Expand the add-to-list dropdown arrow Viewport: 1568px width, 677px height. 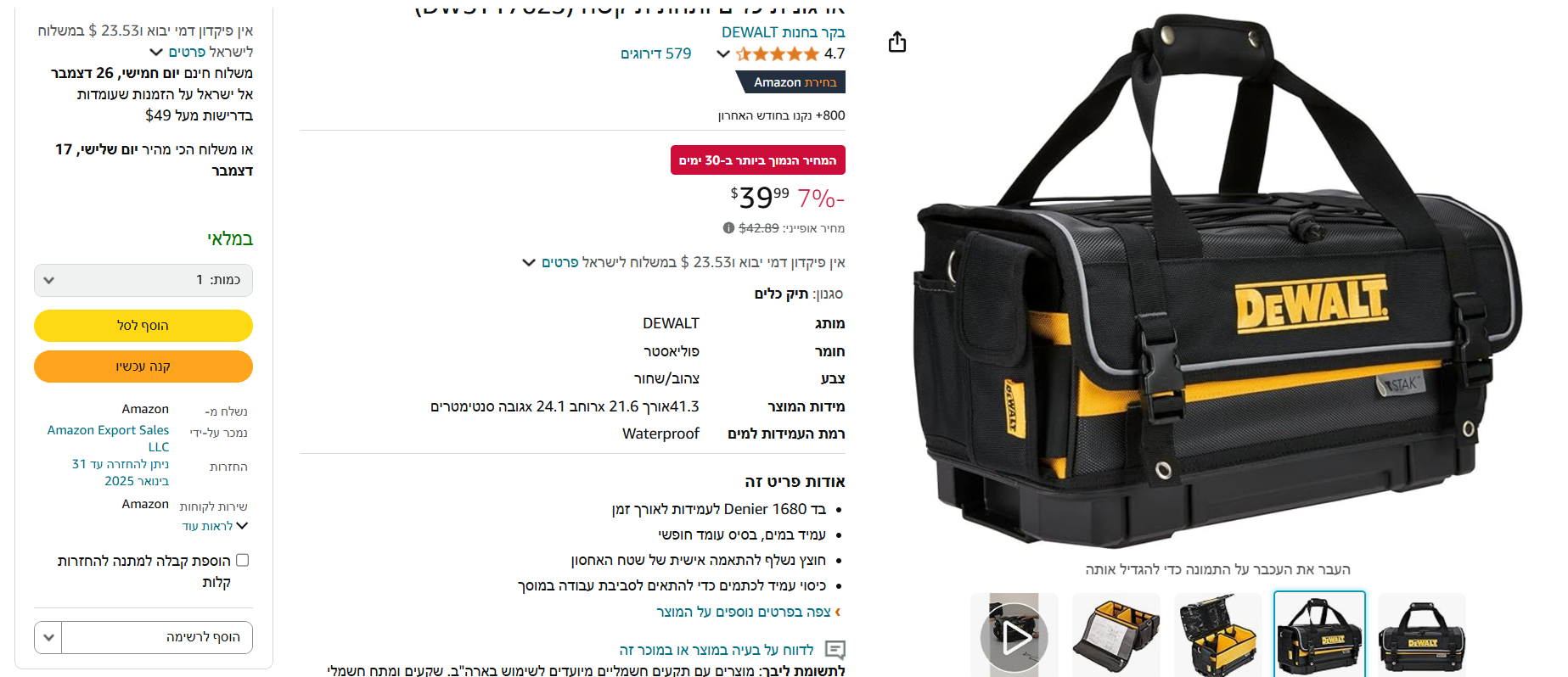tap(48, 637)
